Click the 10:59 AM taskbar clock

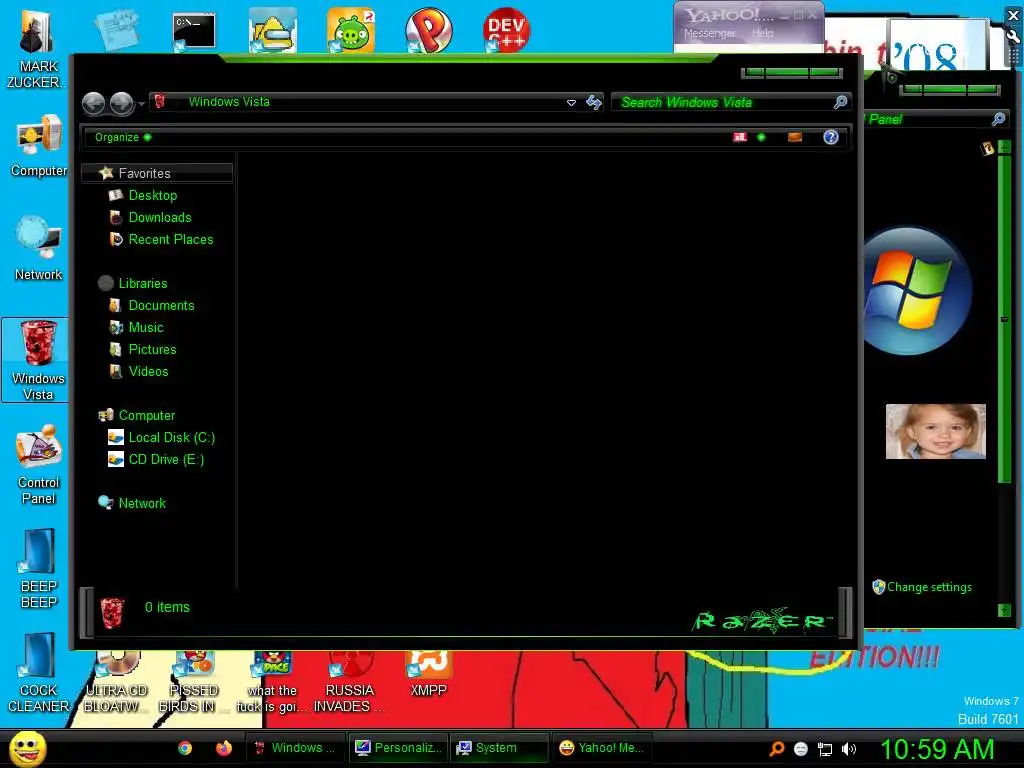(x=937, y=749)
